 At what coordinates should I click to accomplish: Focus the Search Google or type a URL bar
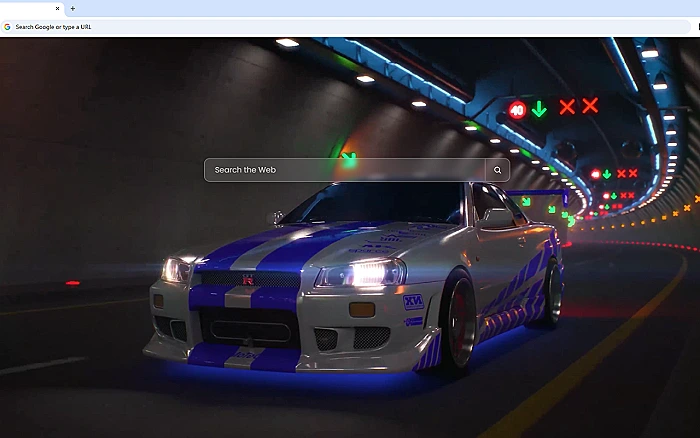tap(346, 27)
